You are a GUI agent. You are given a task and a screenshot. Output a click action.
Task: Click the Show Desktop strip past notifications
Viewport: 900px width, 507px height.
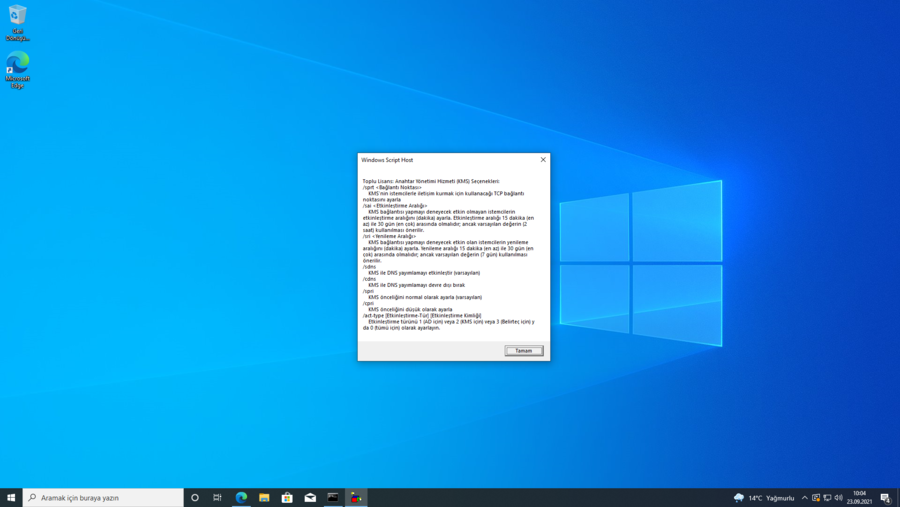coord(898,497)
